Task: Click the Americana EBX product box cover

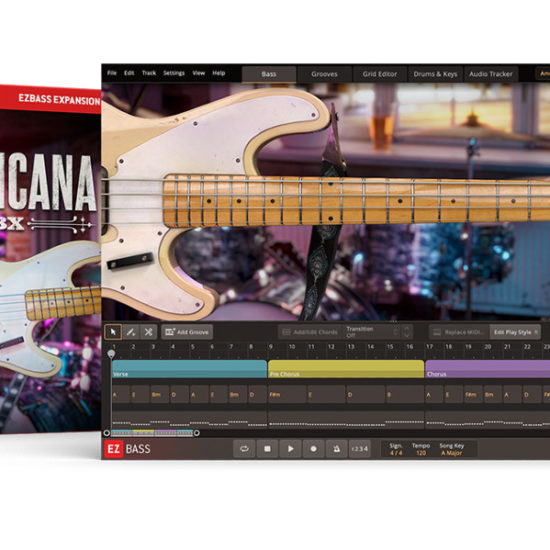Action: (51, 259)
